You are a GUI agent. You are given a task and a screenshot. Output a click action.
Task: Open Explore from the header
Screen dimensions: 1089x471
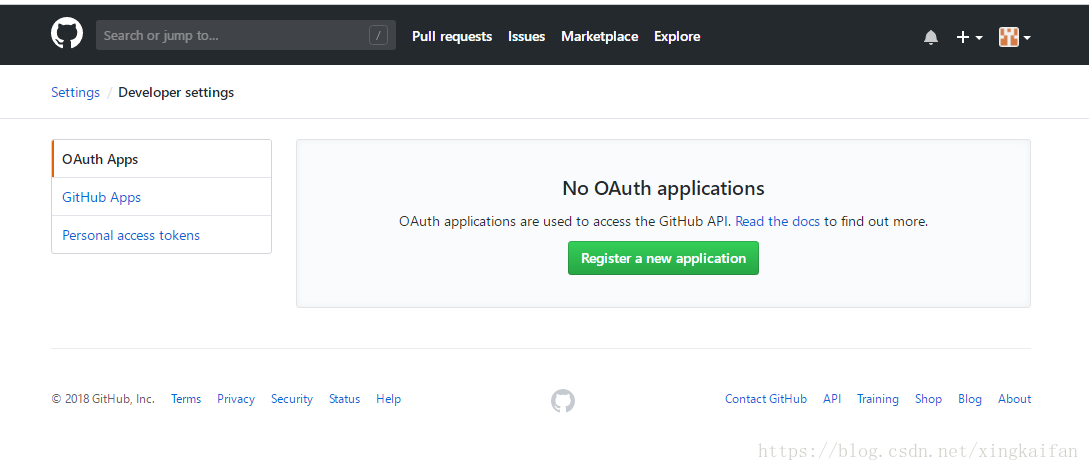point(677,36)
